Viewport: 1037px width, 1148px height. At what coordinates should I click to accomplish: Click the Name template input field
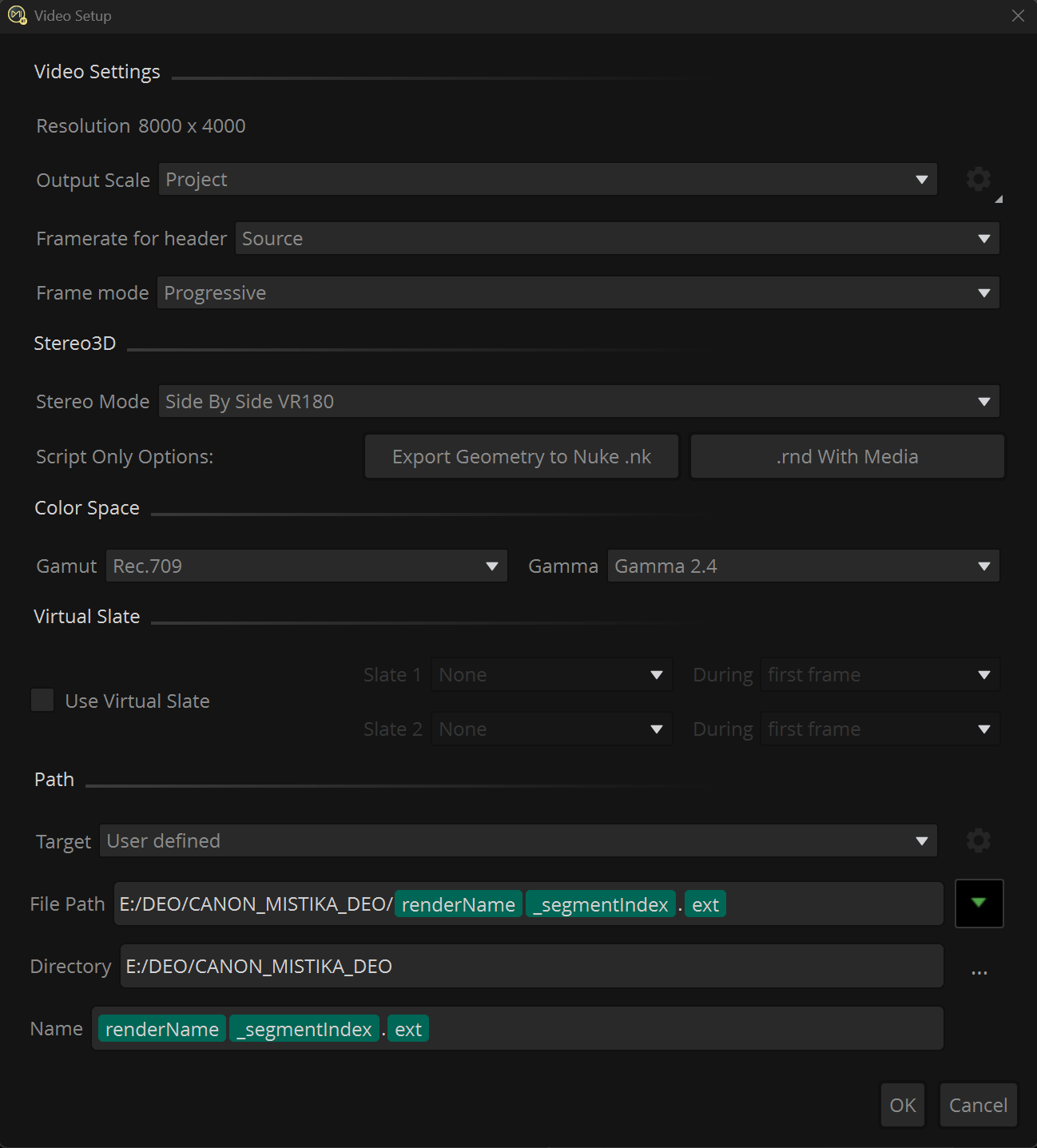coord(517,1028)
